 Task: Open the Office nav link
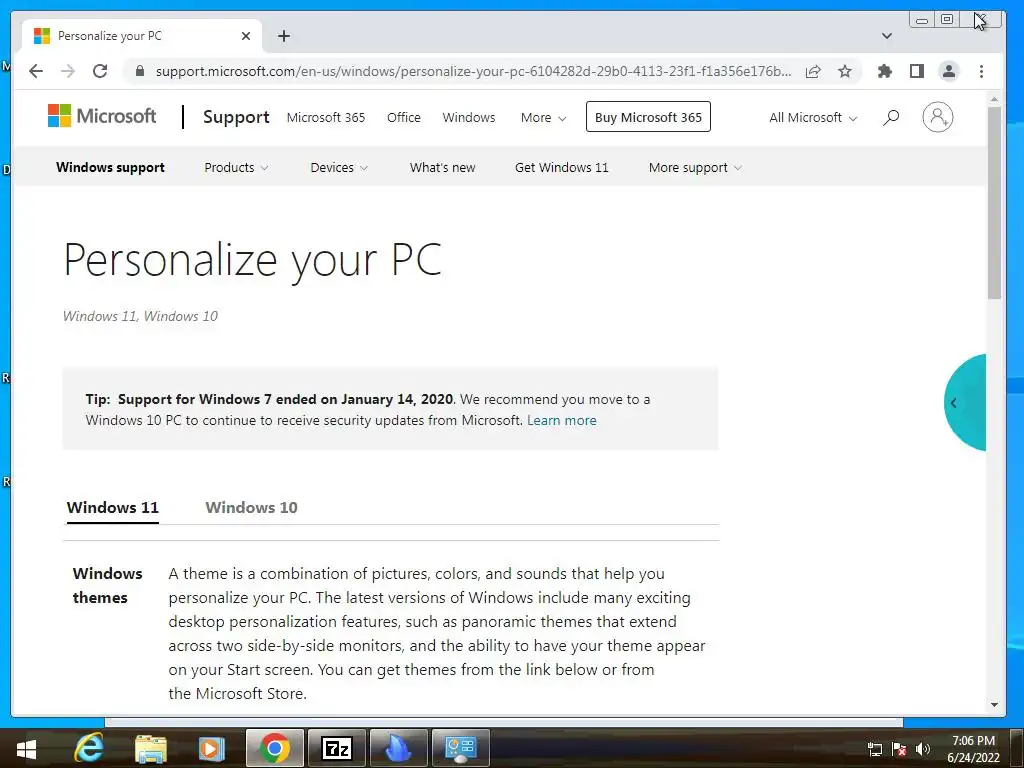[x=404, y=118]
